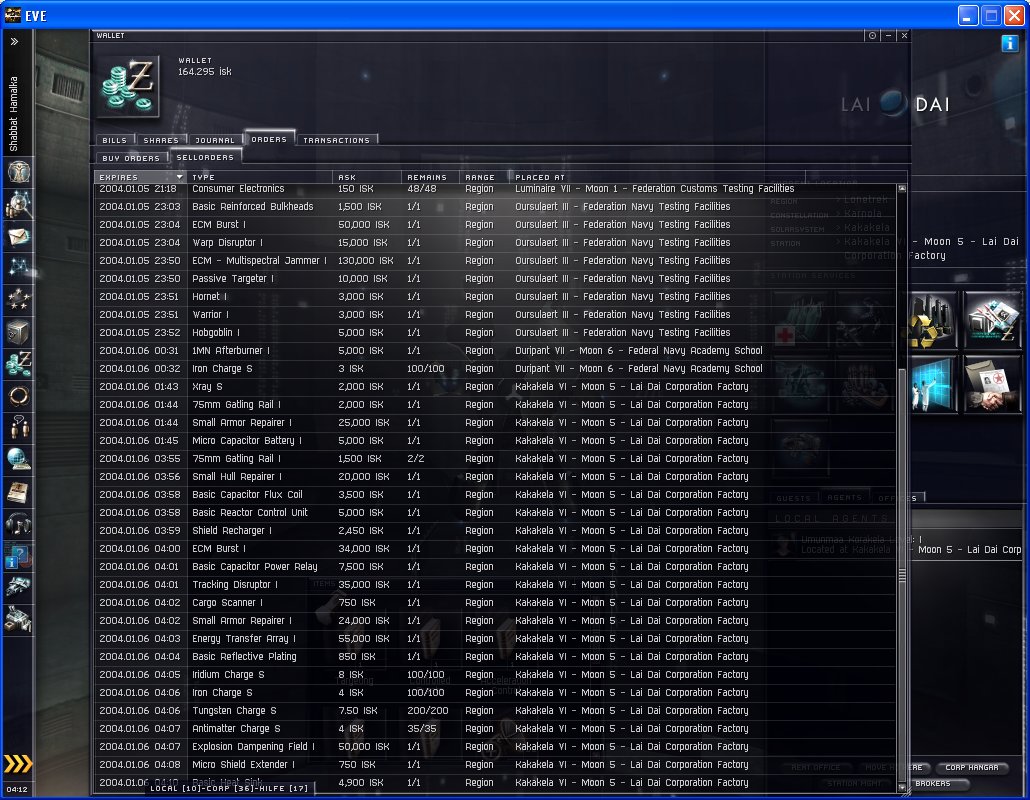The height and width of the screenshot is (800, 1030).
Task: Select the Tracking Disruptor I order
Action: pyautogui.click(x=496, y=585)
